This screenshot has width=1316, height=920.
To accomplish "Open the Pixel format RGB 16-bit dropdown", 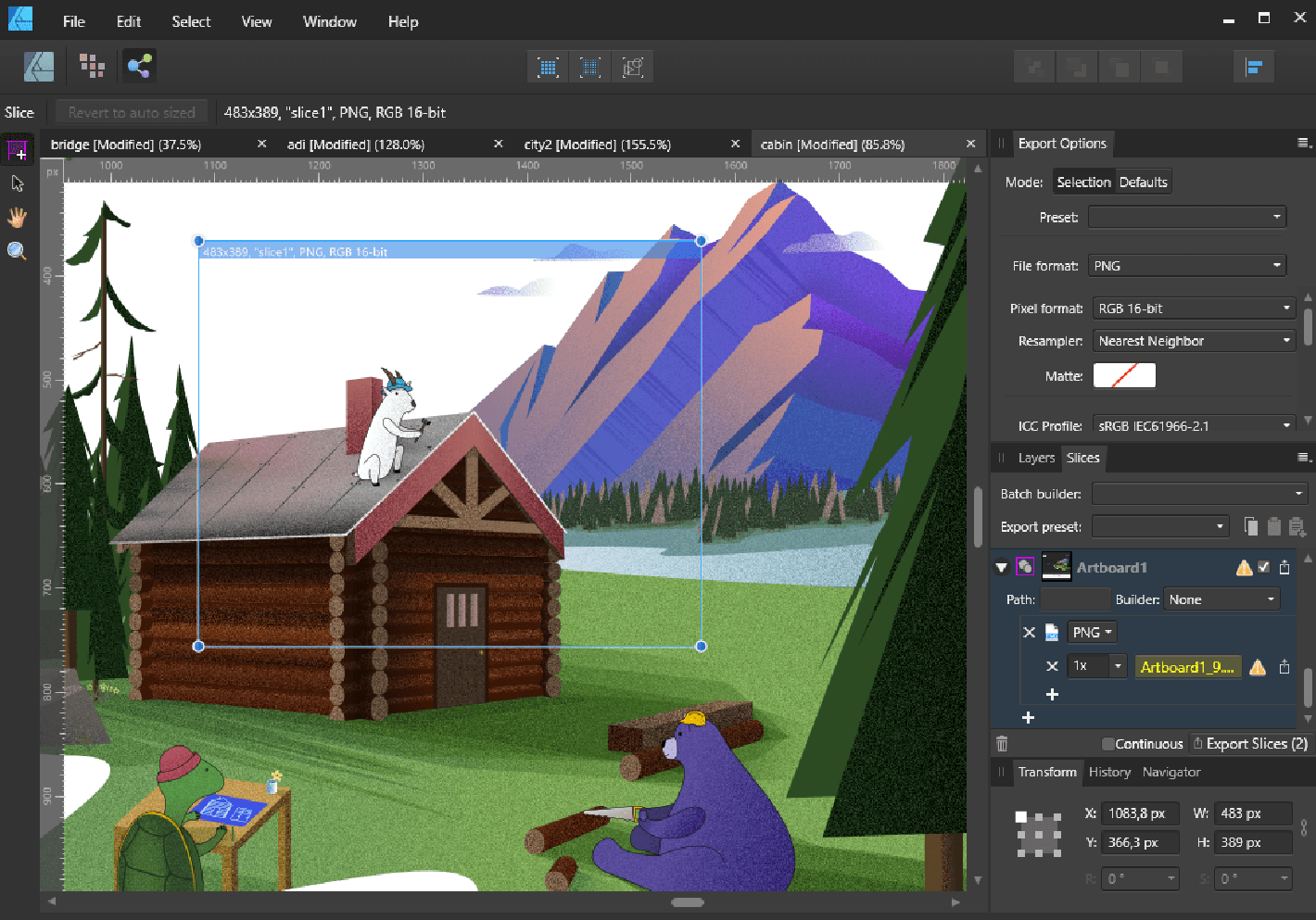I will [x=1194, y=309].
